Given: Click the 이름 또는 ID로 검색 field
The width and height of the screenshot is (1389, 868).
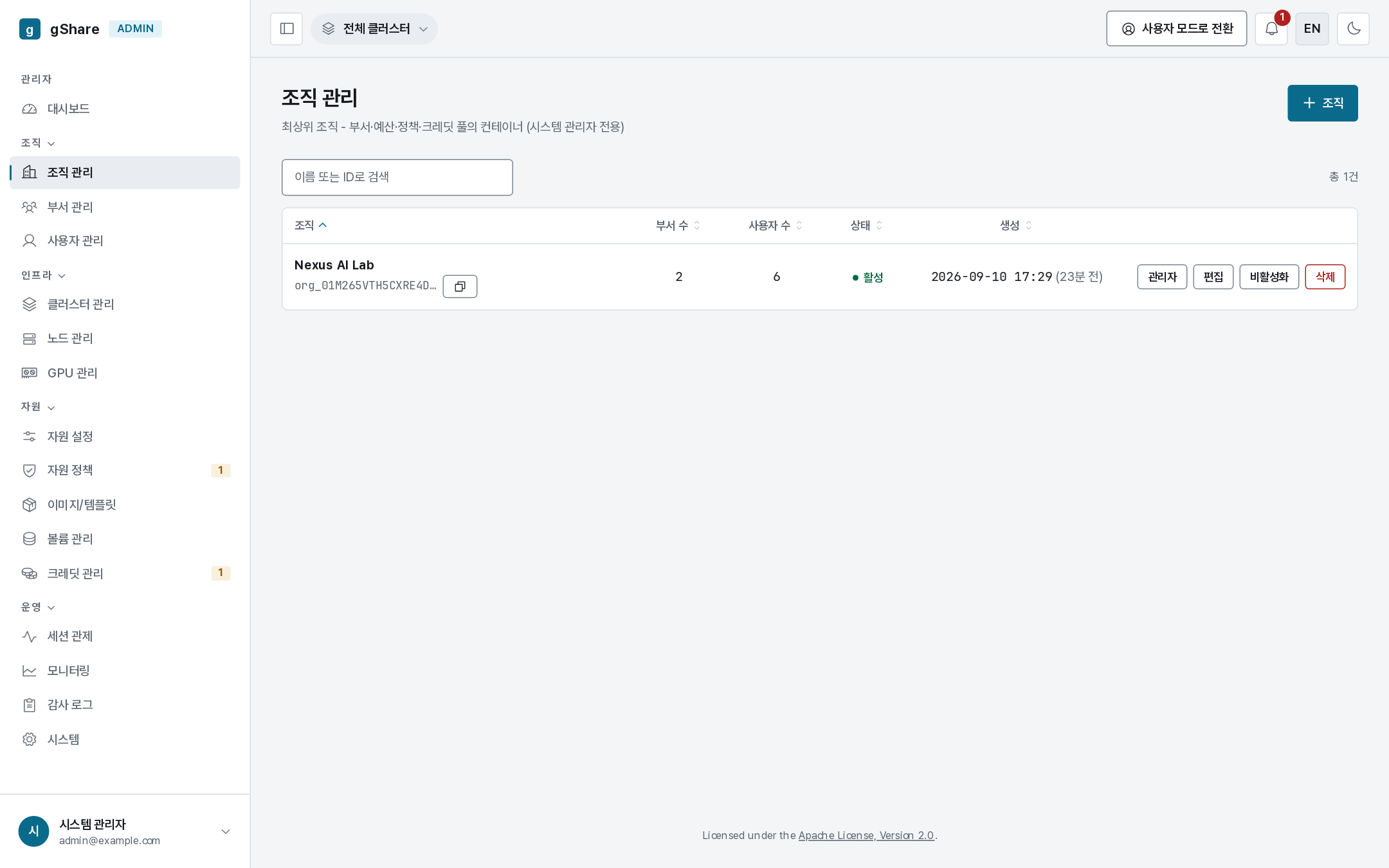Looking at the screenshot, I should click(397, 177).
